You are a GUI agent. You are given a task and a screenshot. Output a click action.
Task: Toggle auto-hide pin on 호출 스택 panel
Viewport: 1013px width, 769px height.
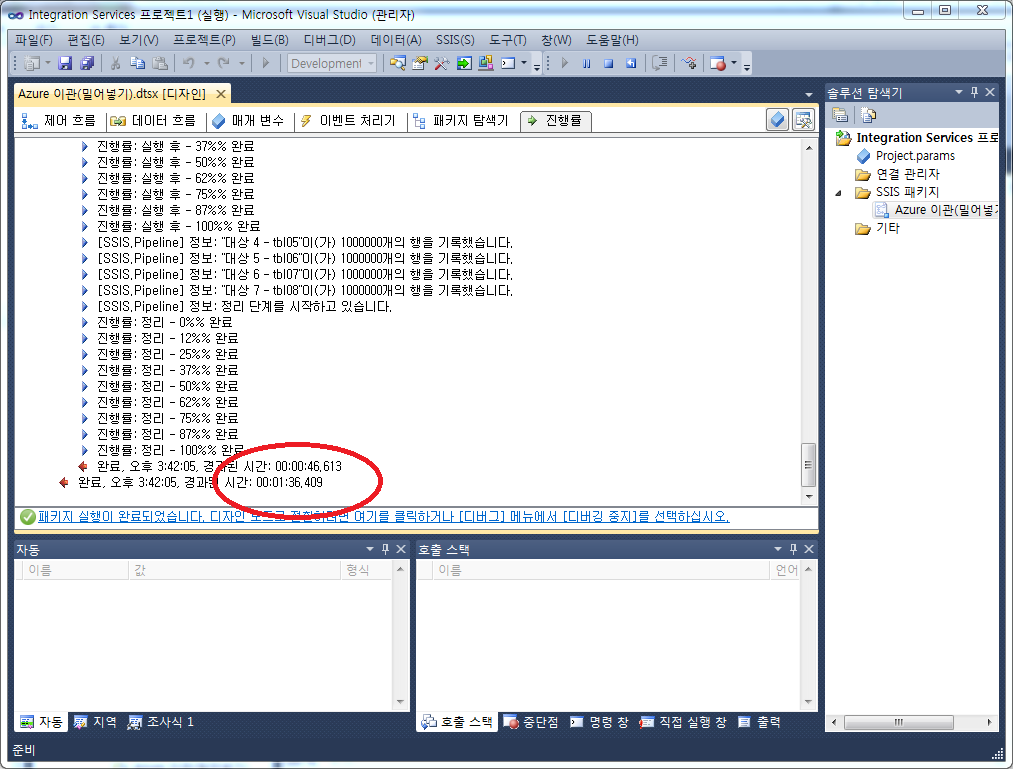(x=793, y=549)
